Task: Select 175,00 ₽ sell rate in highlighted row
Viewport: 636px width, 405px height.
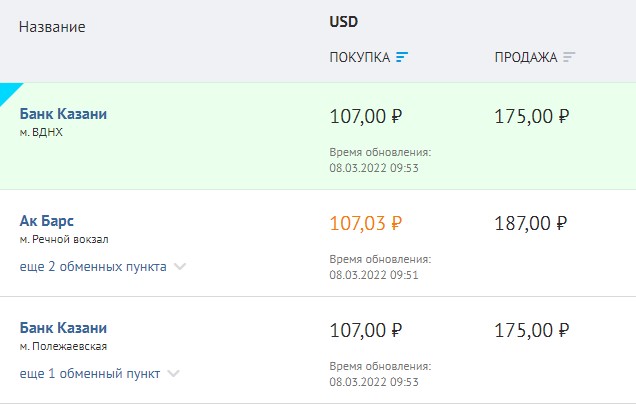Action: pos(531,116)
